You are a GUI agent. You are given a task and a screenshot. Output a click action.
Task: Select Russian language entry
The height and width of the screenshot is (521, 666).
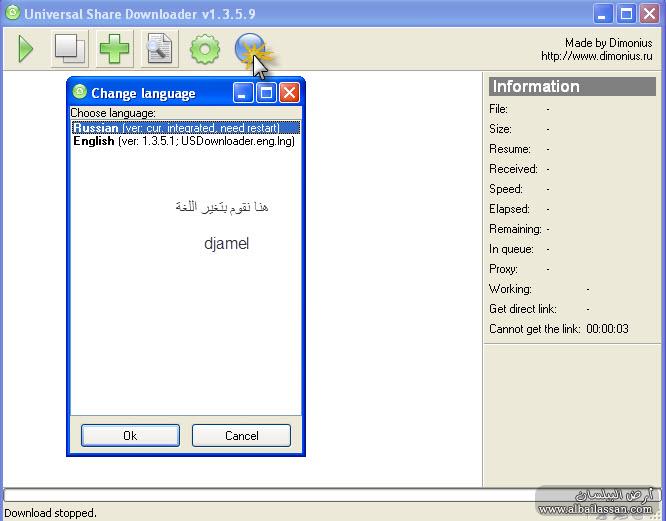pos(186,128)
